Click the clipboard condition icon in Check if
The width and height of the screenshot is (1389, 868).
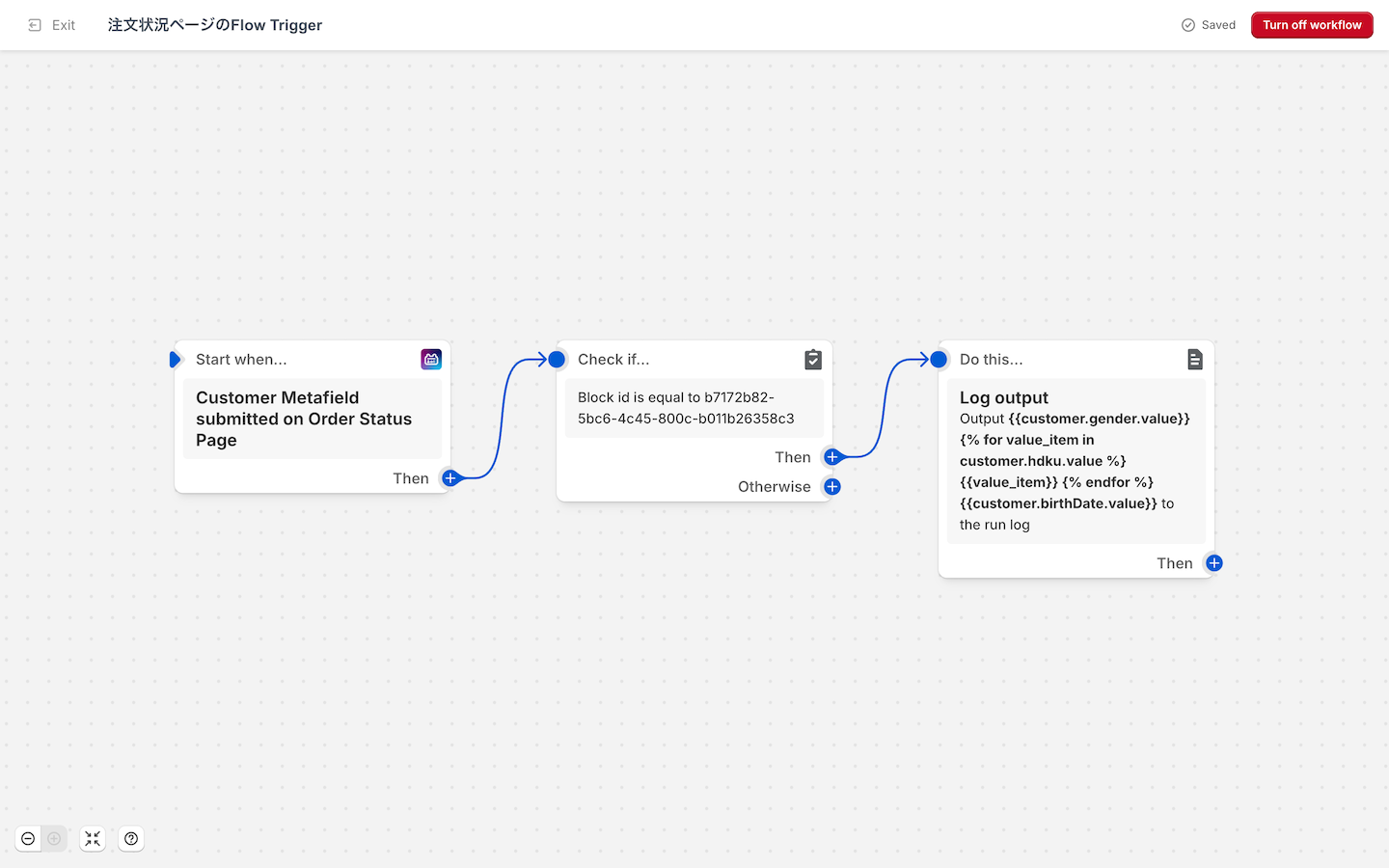tap(813, 360)
